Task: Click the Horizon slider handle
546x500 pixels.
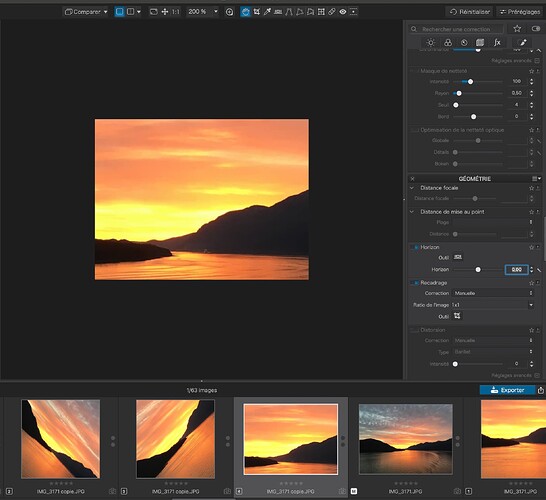Action: point(478,269)
